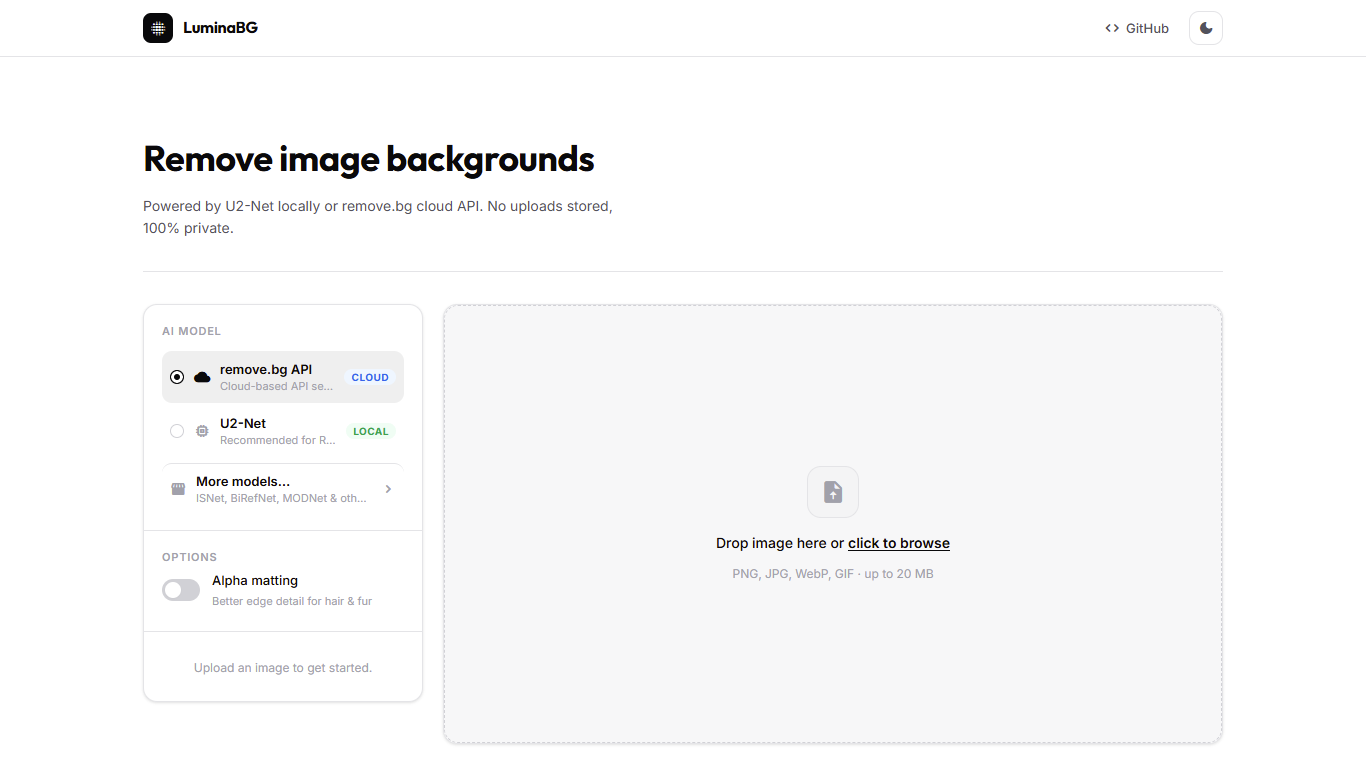1366x768 pixels.
Task: Select the U2-Net radio button
Action: [177, 431]
